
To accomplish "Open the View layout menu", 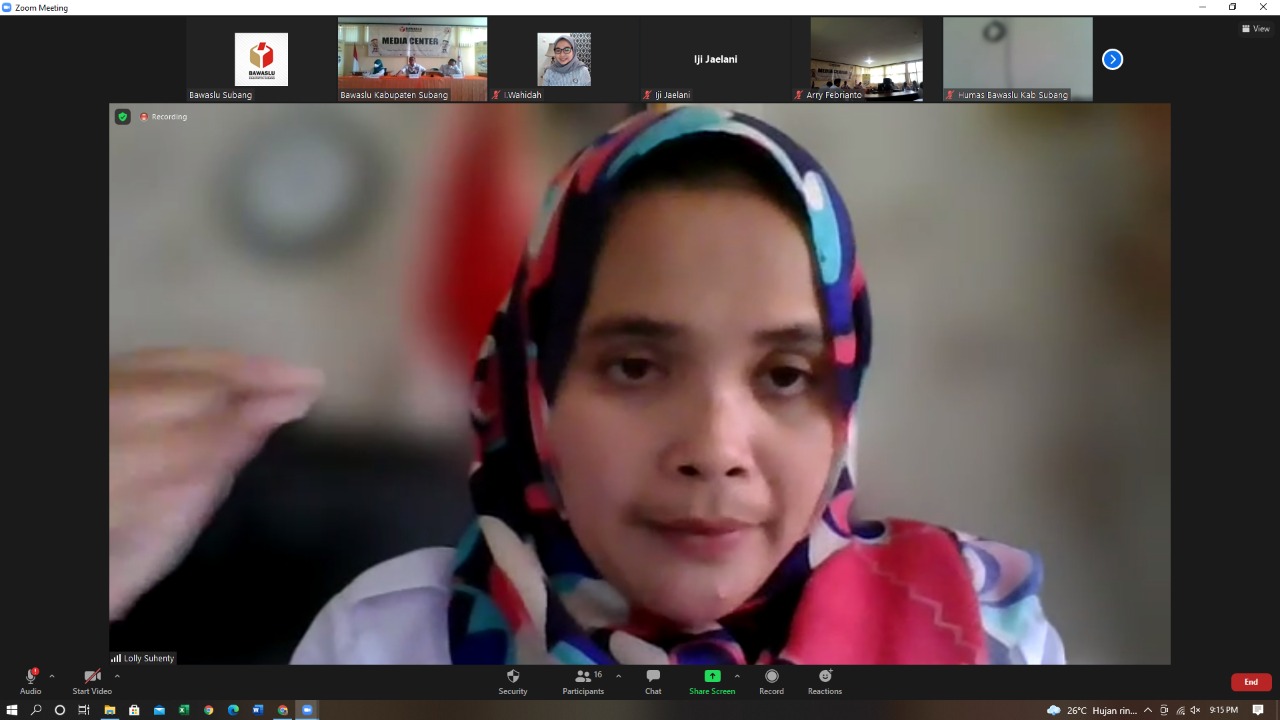I will (1256, 29).
